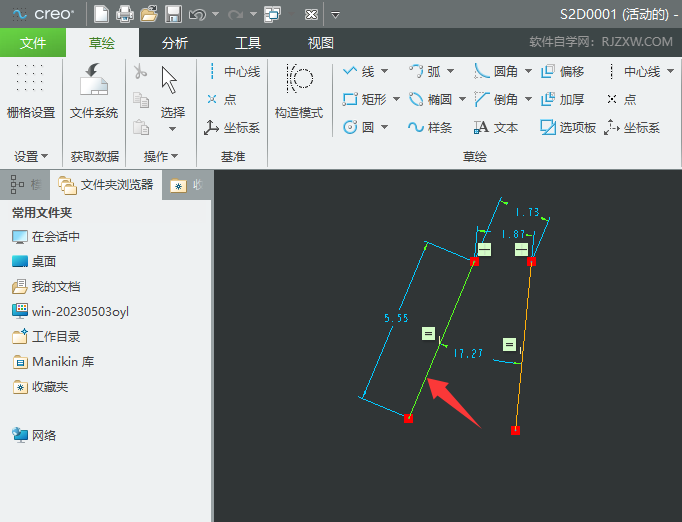Switch to the Analysis (分析) ribbon tab

tap(175, 43)
